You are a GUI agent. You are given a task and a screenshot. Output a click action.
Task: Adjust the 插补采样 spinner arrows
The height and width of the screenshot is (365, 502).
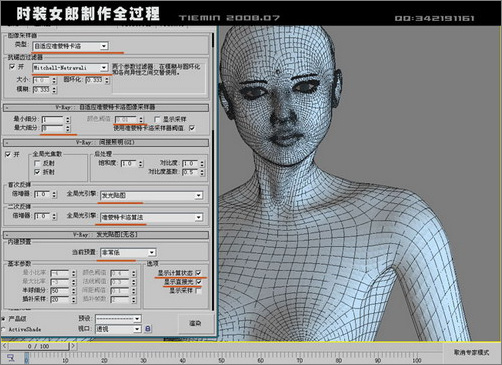[74, 300]
